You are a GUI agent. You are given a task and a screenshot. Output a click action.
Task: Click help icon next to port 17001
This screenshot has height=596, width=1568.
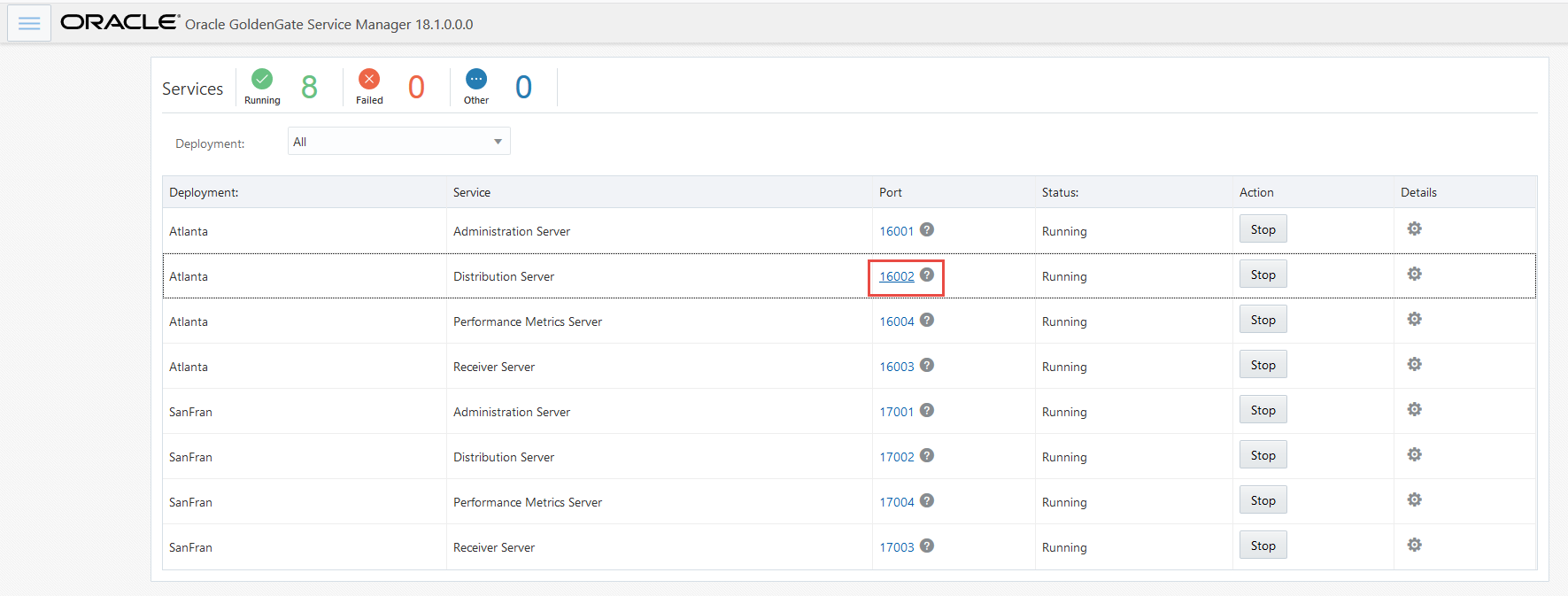[927, 410]
